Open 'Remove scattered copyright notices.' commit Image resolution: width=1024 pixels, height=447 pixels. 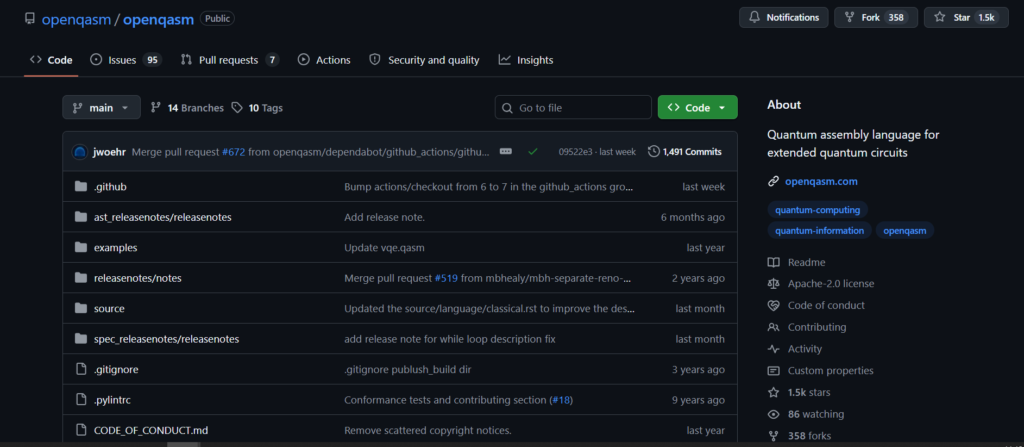pyautogui.click(x=428, y=431)
